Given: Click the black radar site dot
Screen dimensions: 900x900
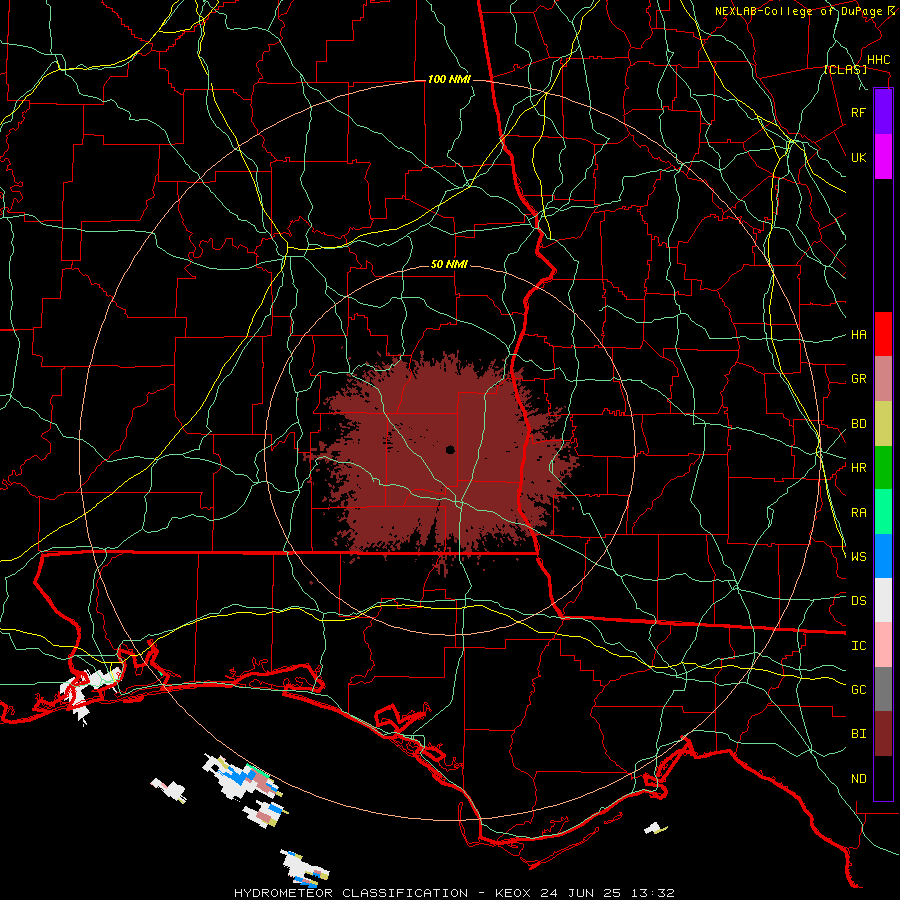Looking at the screenshot, I should [x=450, y=450].
